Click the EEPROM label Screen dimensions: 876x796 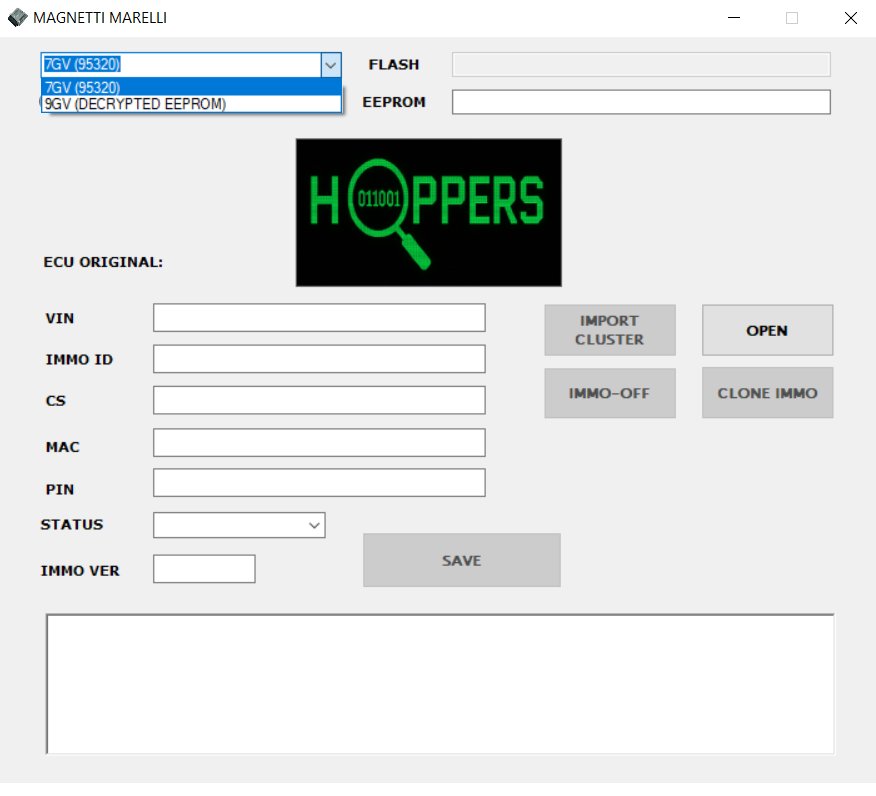tap(394, 102)
